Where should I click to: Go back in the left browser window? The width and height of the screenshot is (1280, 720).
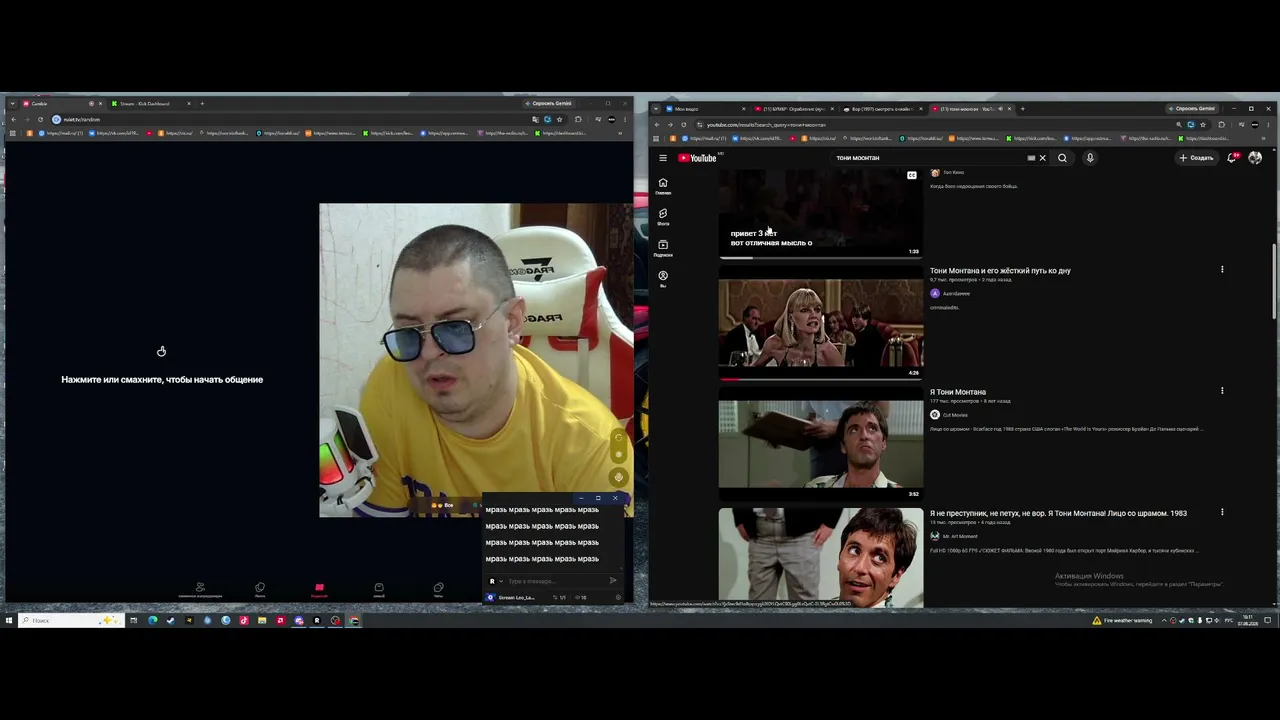[x=13, y=120]
